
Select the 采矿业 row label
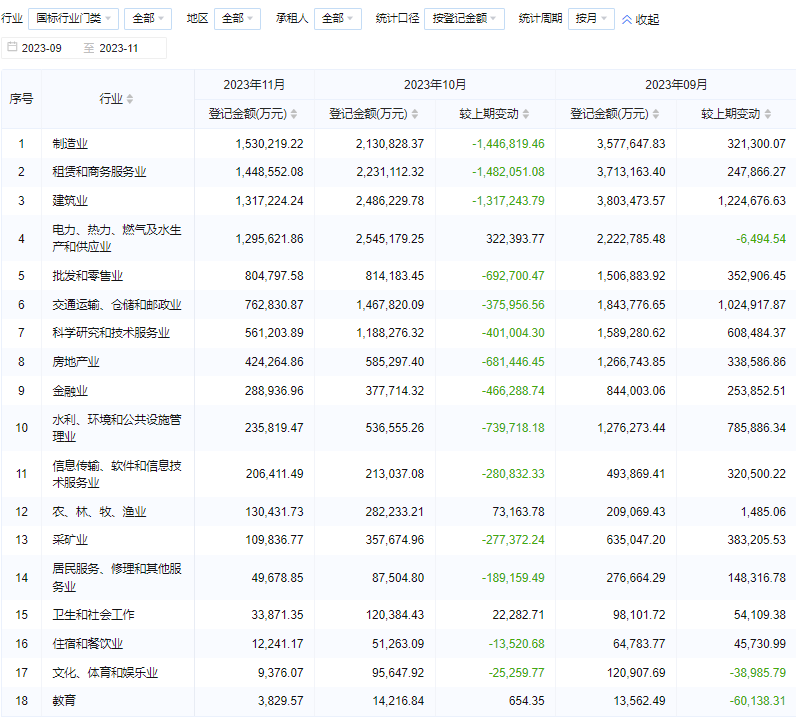click(x=70, y=539)
